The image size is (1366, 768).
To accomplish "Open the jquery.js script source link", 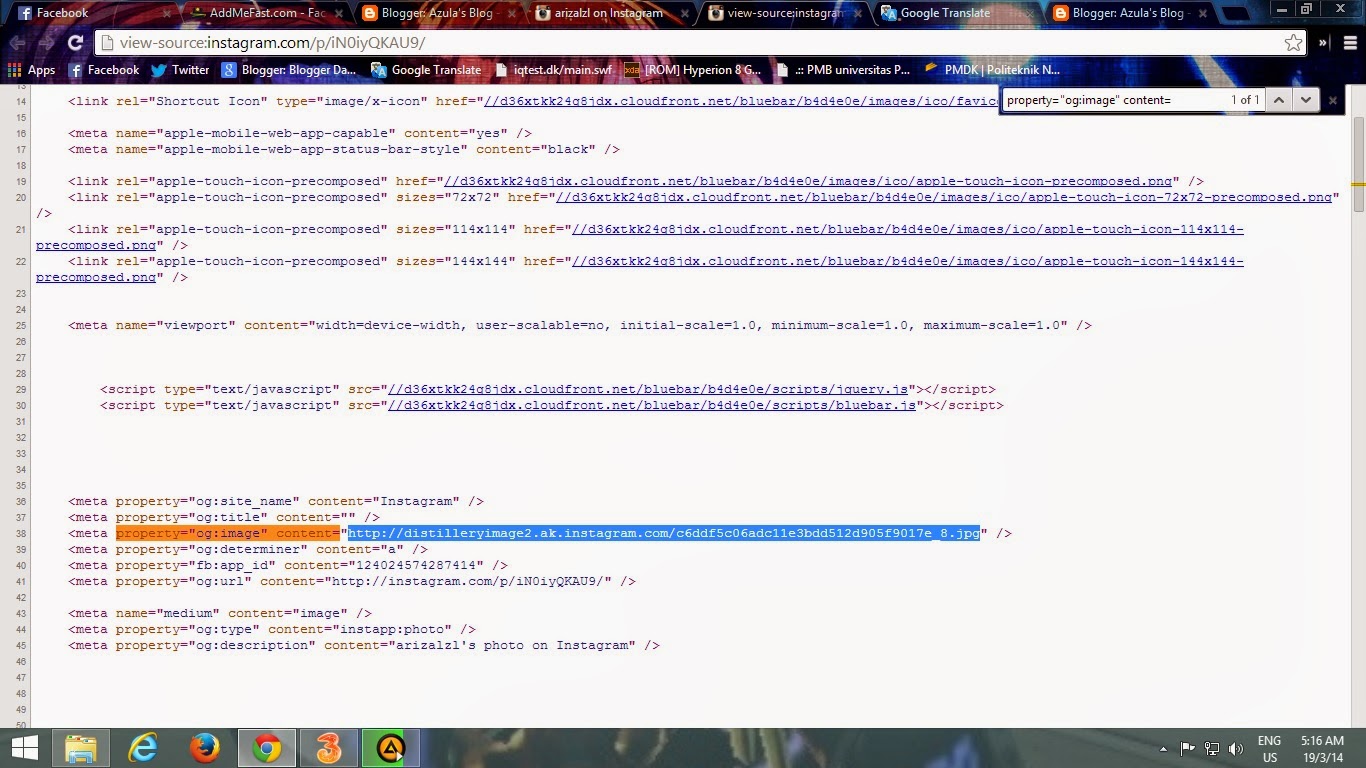I will tap(648, 389).
